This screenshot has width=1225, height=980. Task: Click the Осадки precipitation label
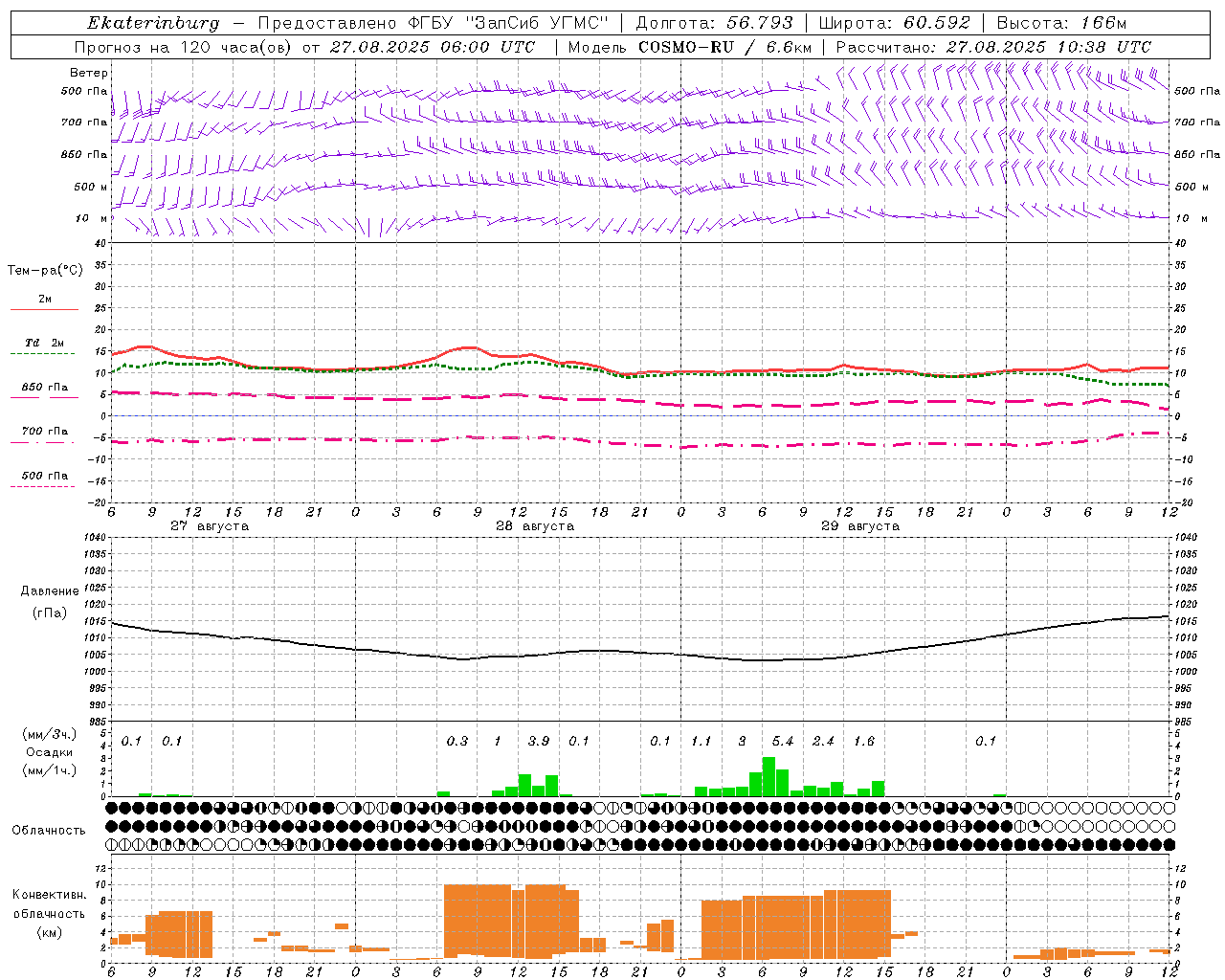(50, 752)
